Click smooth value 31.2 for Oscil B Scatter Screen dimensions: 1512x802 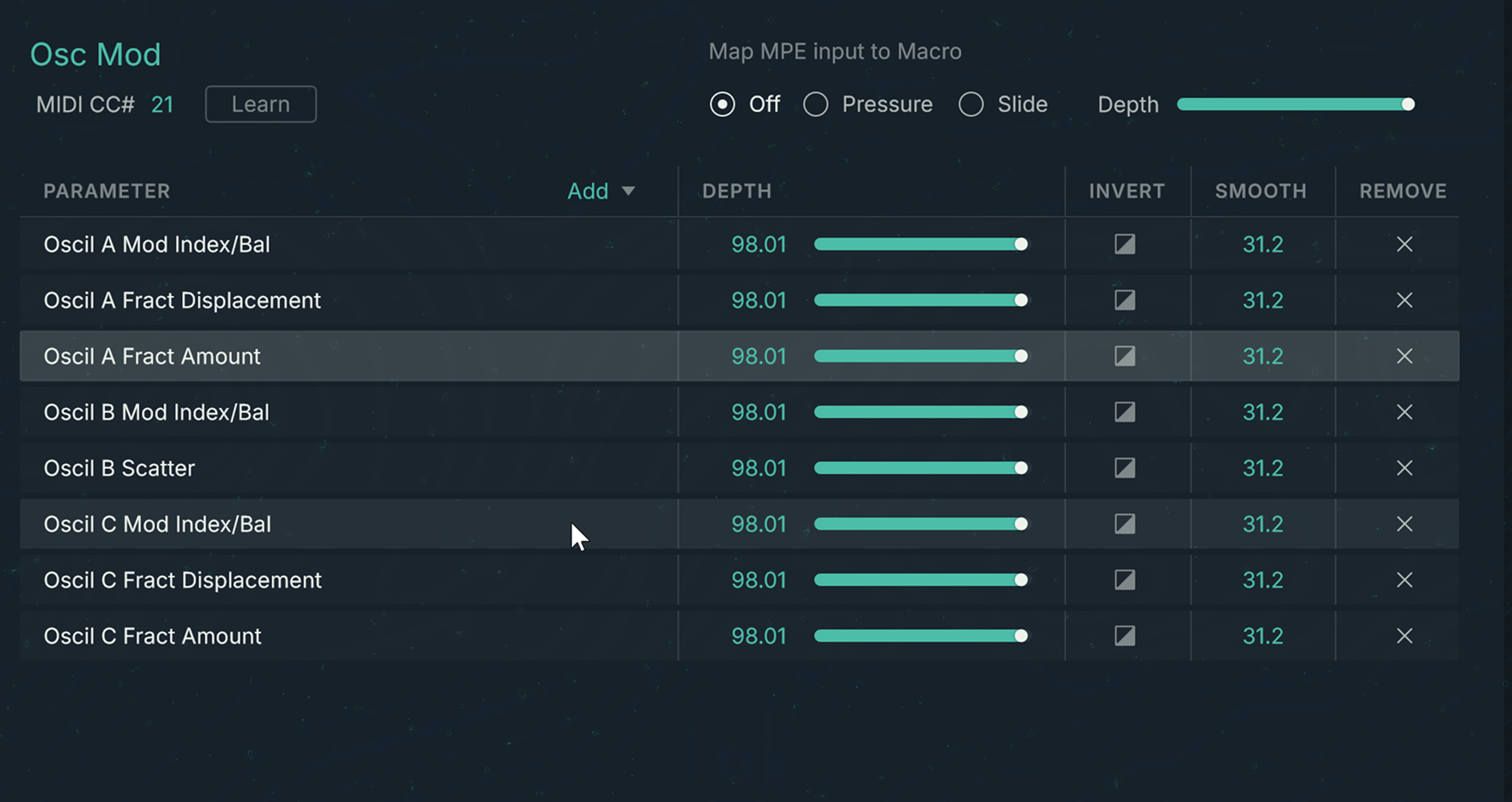pos(1263,468)
